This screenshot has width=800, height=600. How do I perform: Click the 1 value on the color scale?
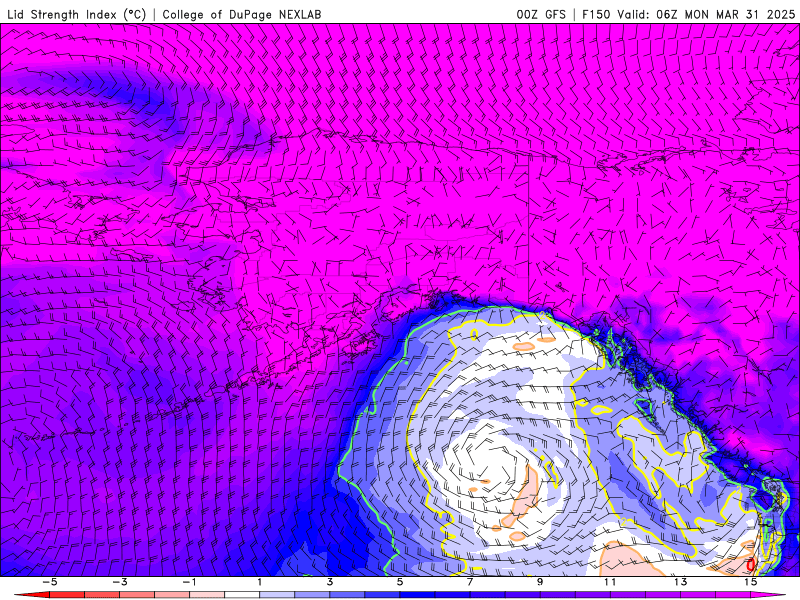[x=260, y=582]
